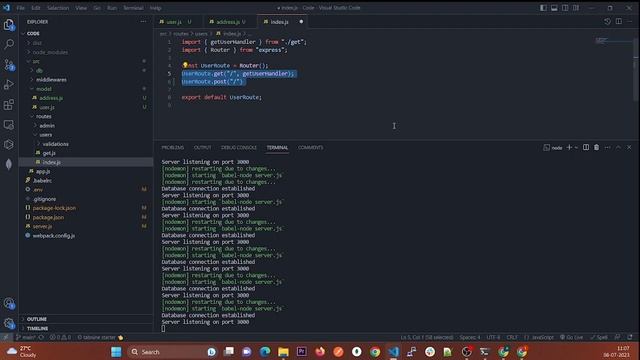Click the Spell checker status bar item

pyautogui.click(x=599, y=337)
